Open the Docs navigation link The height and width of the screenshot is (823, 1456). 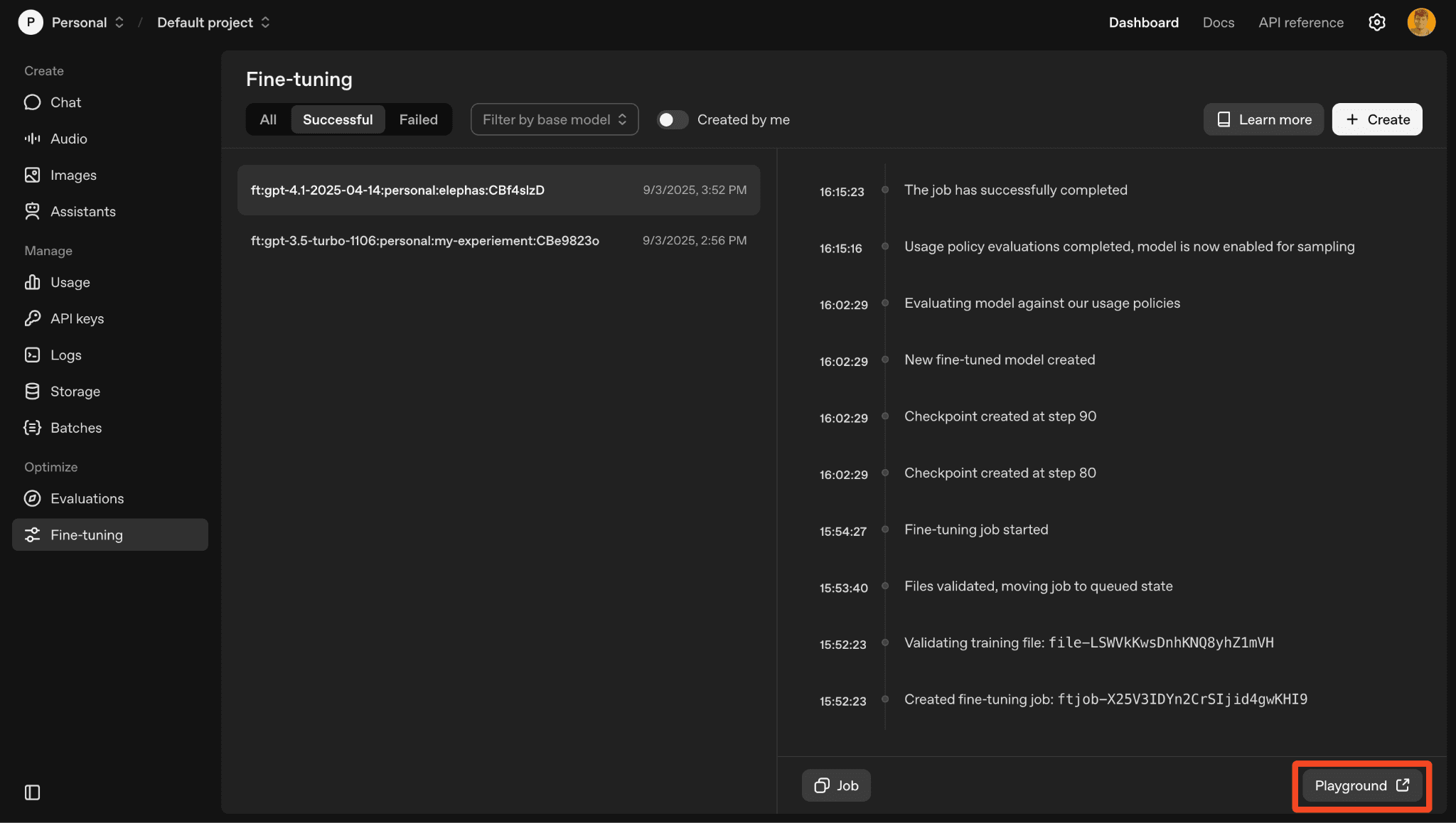click(x=1218, y=23)
